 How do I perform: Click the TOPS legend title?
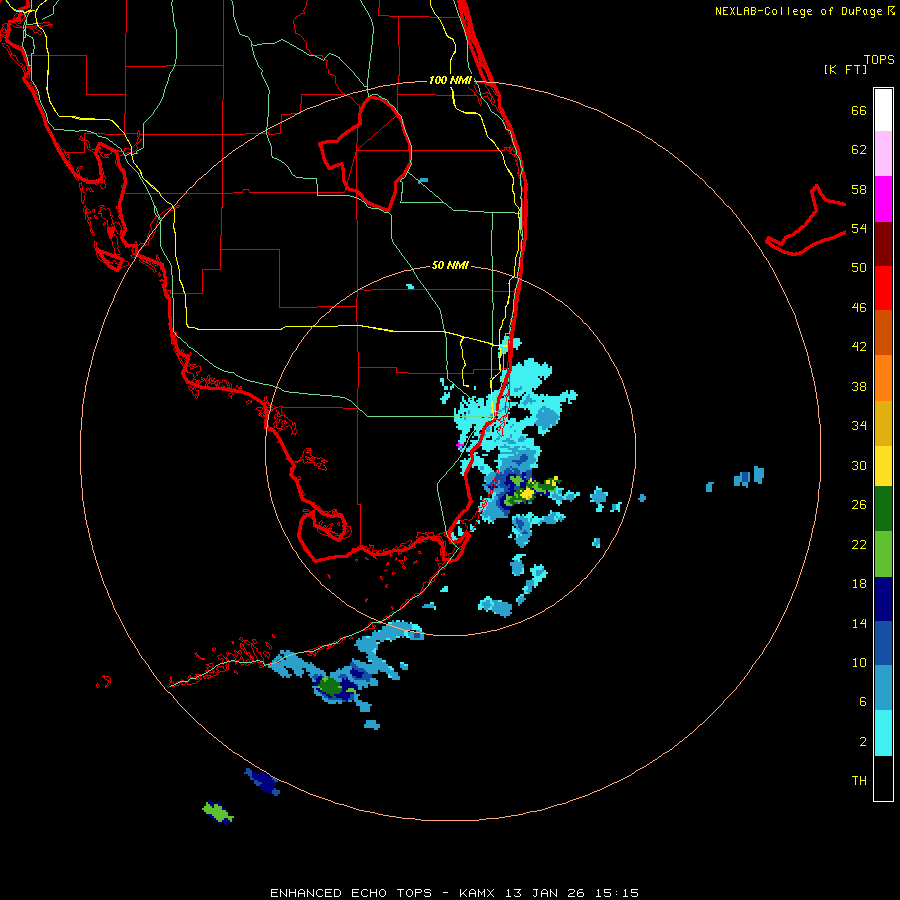pyautogui.click(x=879, y=59)
